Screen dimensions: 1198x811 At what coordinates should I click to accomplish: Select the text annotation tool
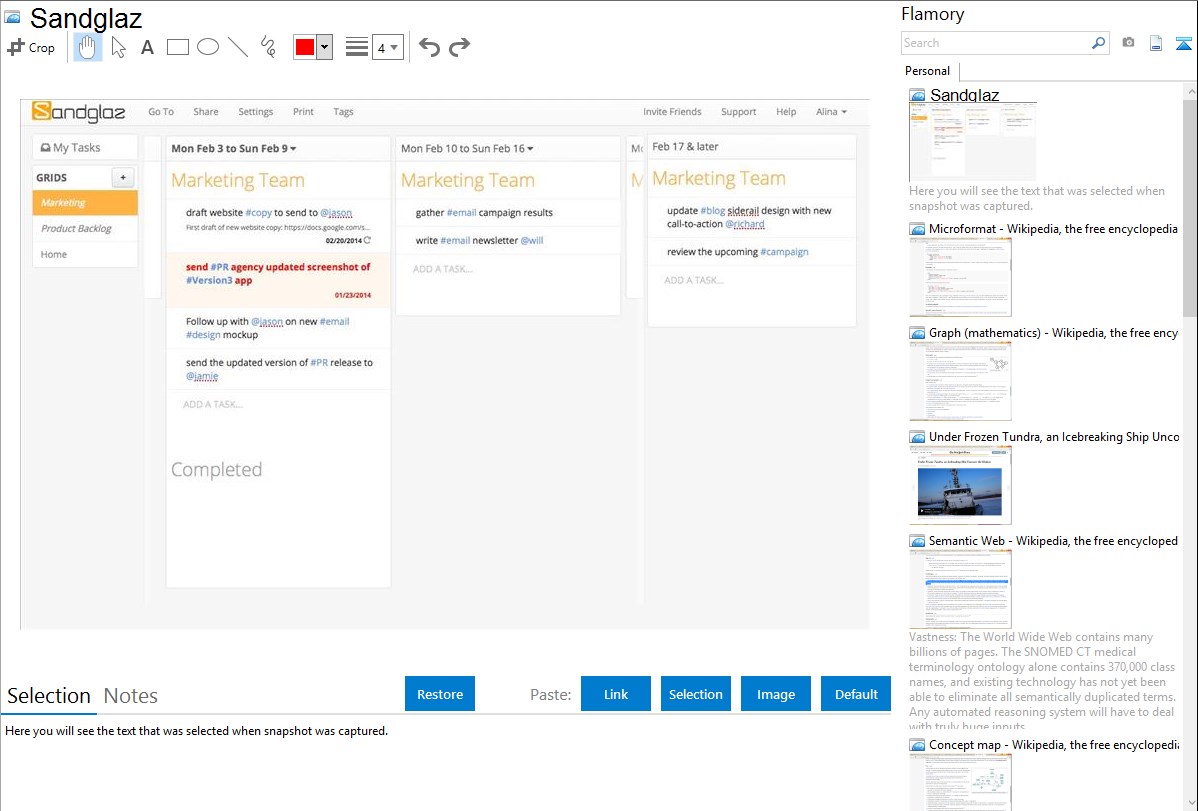pos(147,47)
